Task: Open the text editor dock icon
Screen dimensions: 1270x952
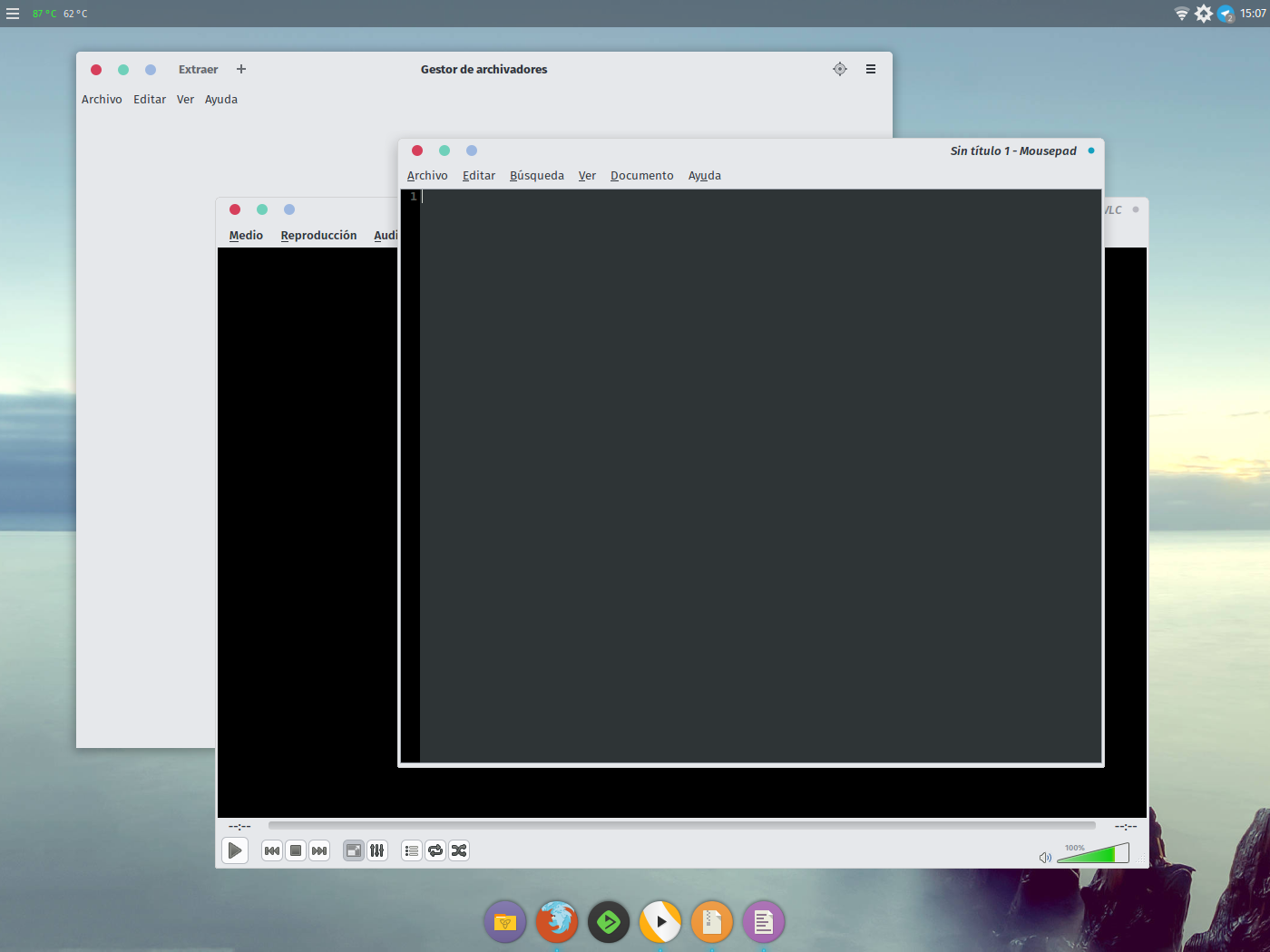Action: 764,922
